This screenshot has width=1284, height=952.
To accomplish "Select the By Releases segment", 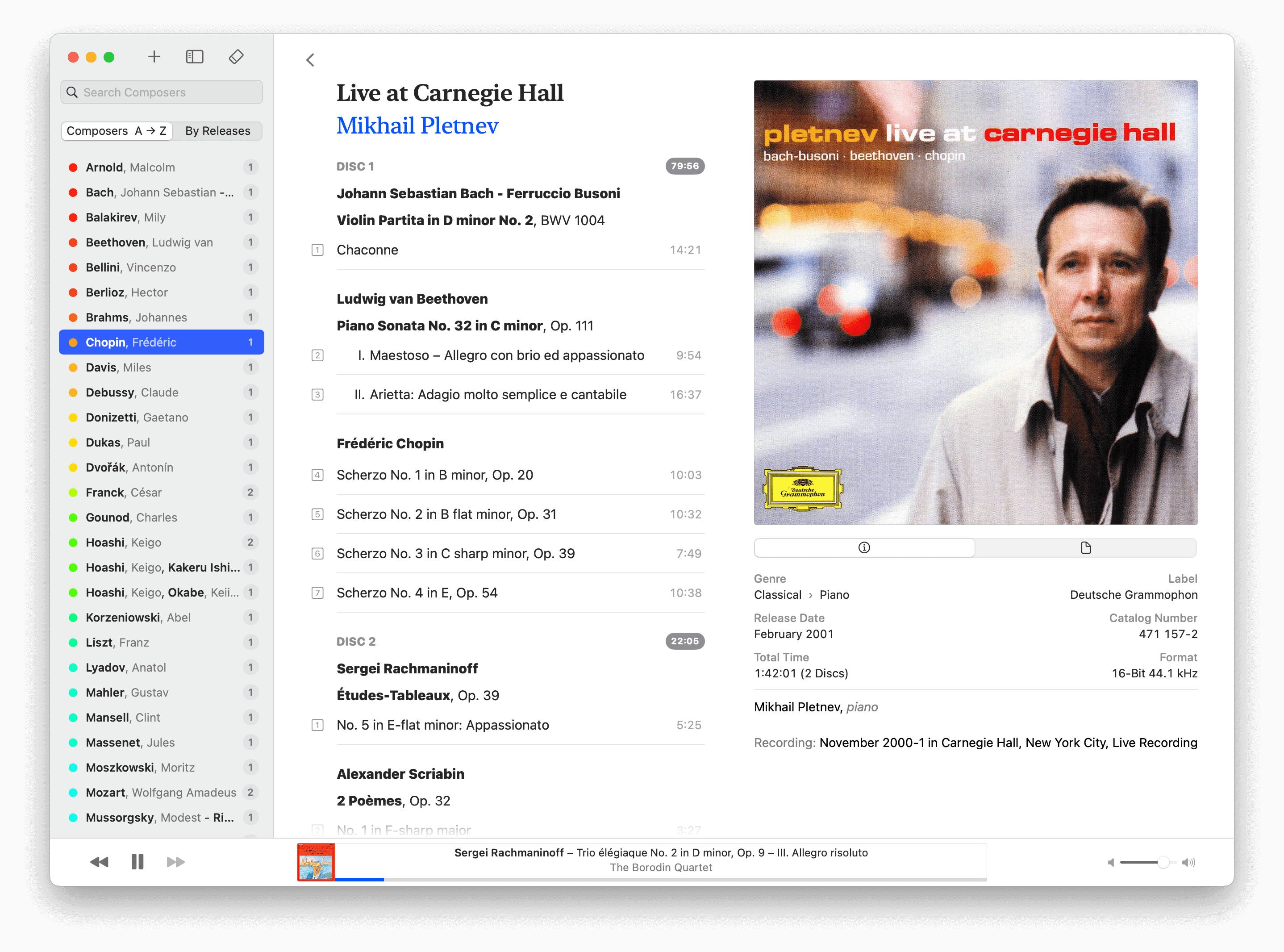I will [x=218, y=131].
